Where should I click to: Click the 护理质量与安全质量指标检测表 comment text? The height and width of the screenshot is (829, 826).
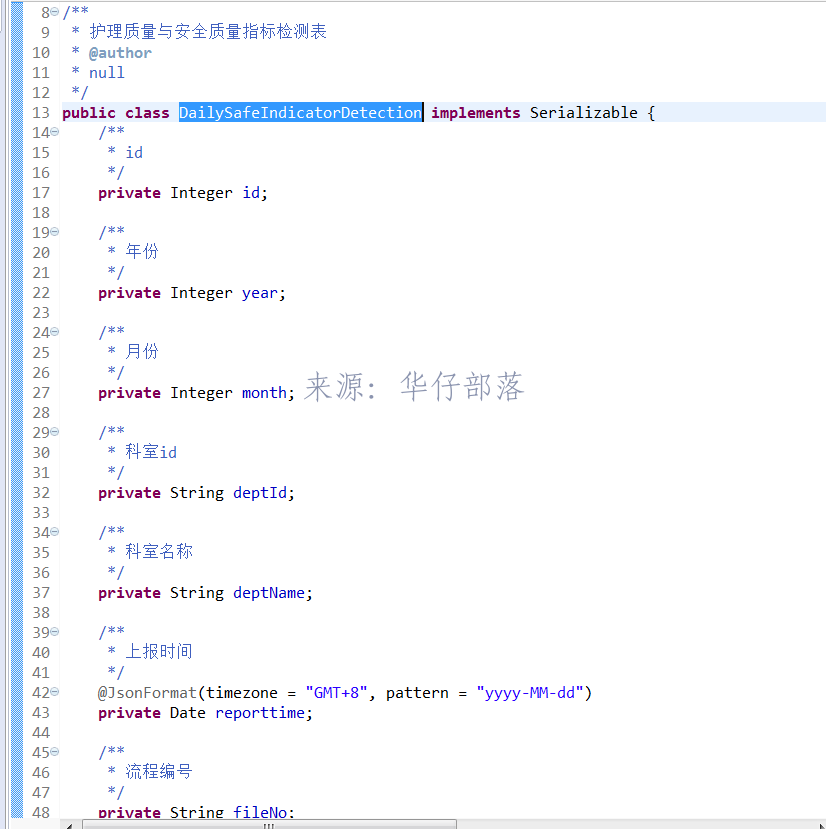(208, 32)
